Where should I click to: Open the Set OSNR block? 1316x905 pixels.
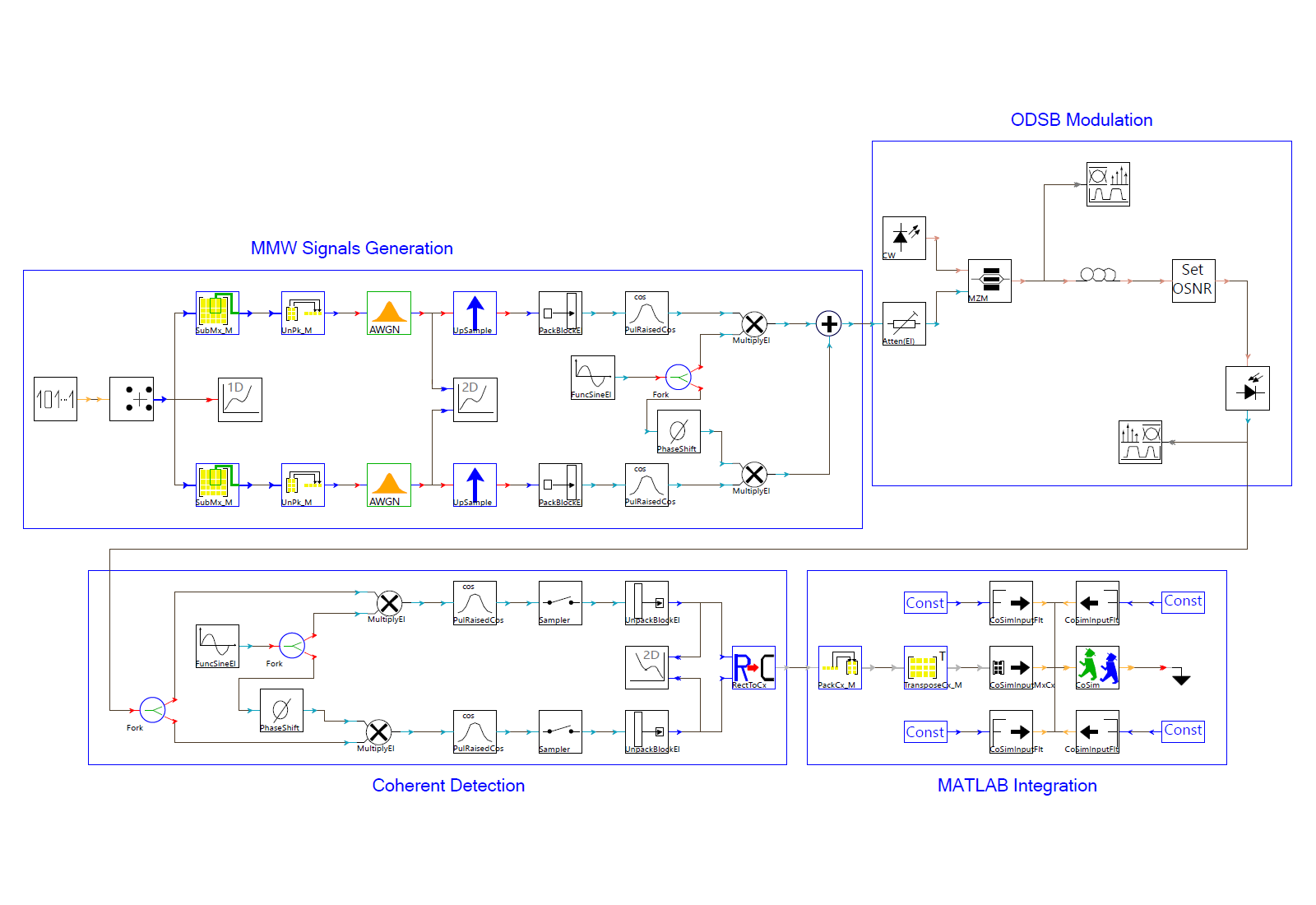(1193, 281)
